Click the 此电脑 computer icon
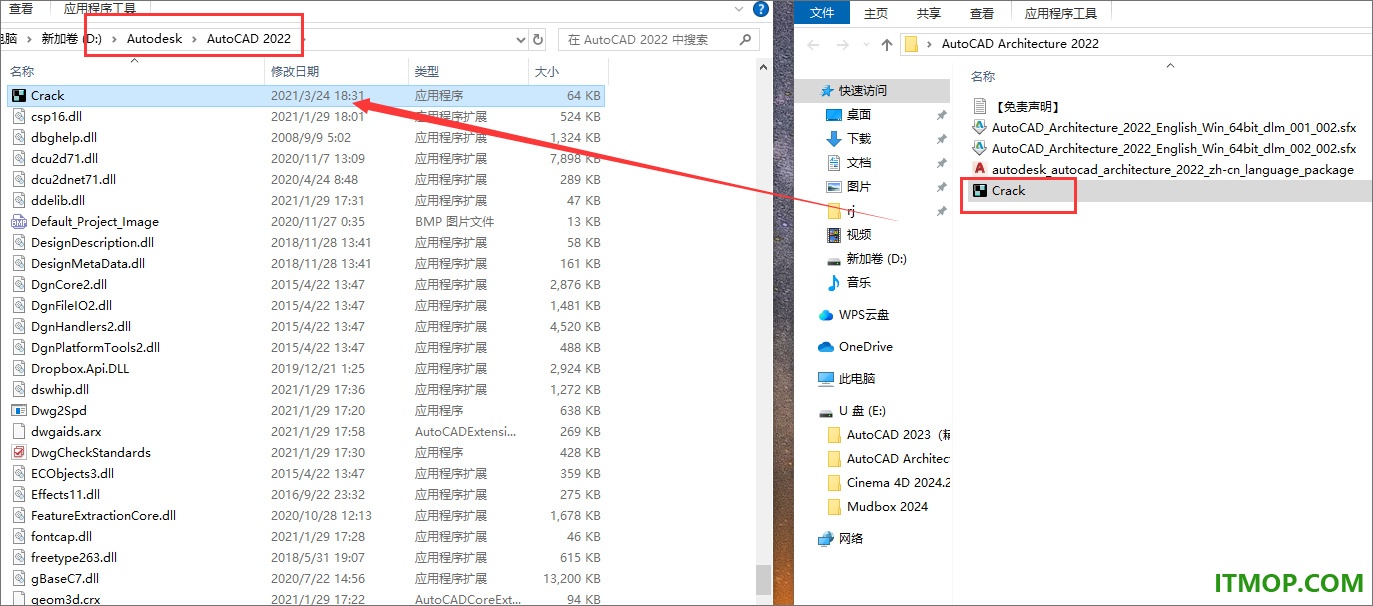 pyautogui.click(x=826, y=379)
